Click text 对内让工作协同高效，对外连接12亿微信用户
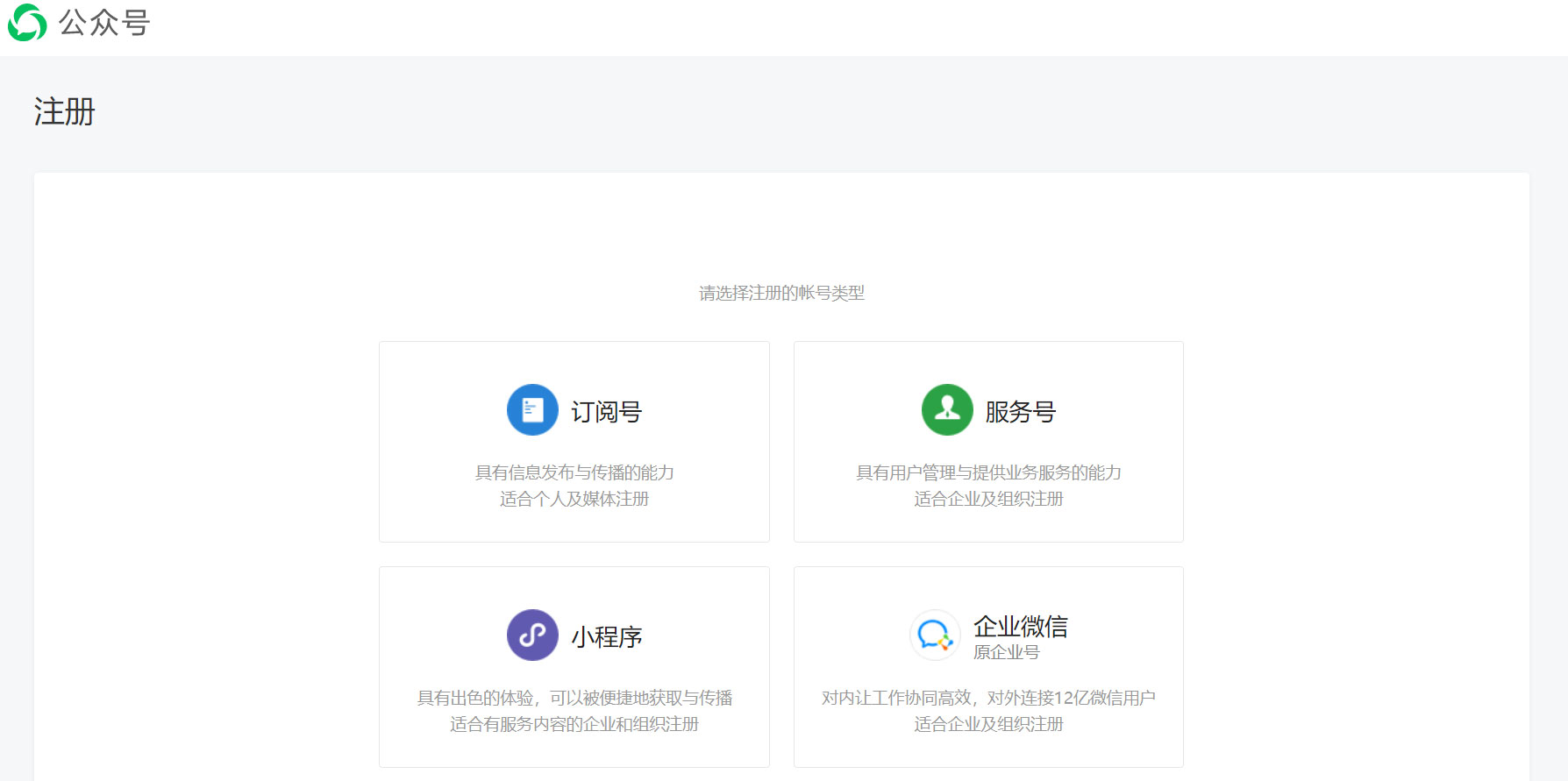This screenshot has height=781, width=1568. point(988,698)
